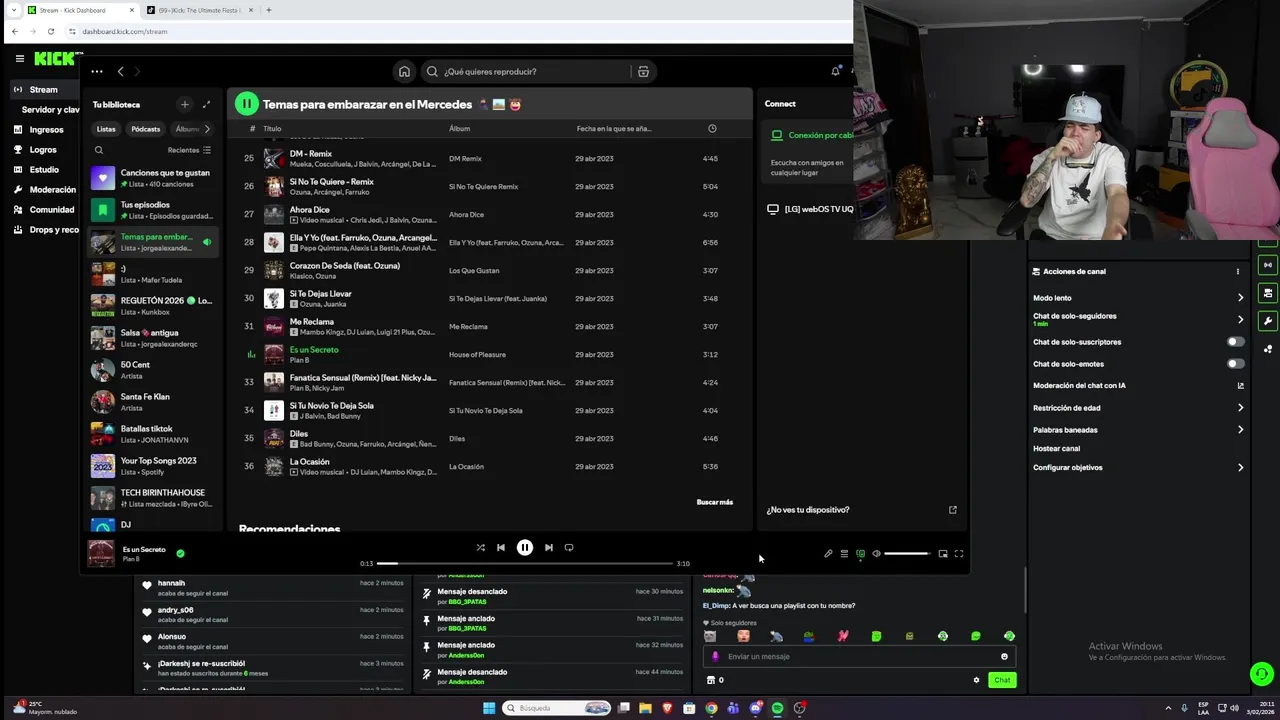1280x720 pixels.
Task: Expand Restricción de edad options
Action: click(1240, 408)
